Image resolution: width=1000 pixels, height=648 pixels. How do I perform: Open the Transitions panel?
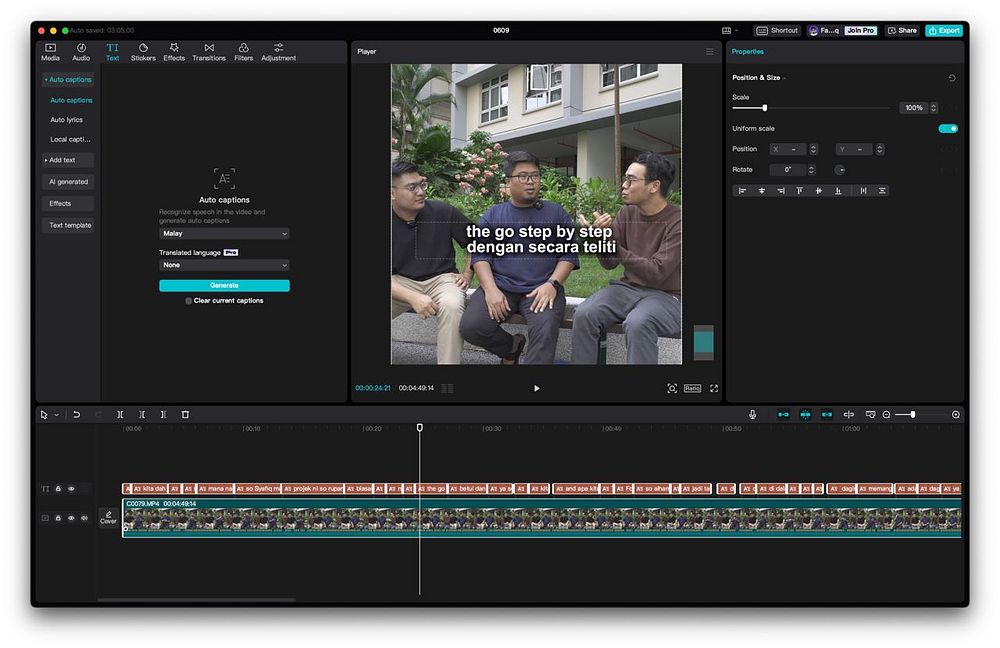[209, 52]
